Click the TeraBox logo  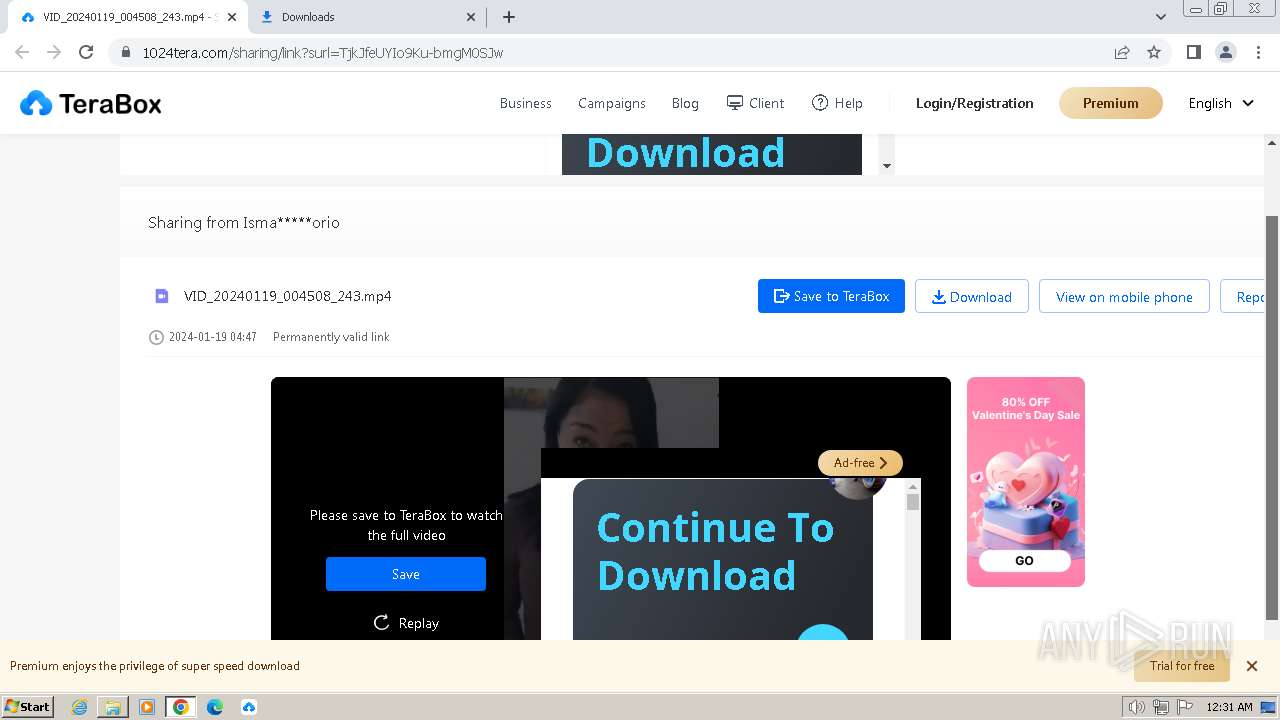[90, 103]
